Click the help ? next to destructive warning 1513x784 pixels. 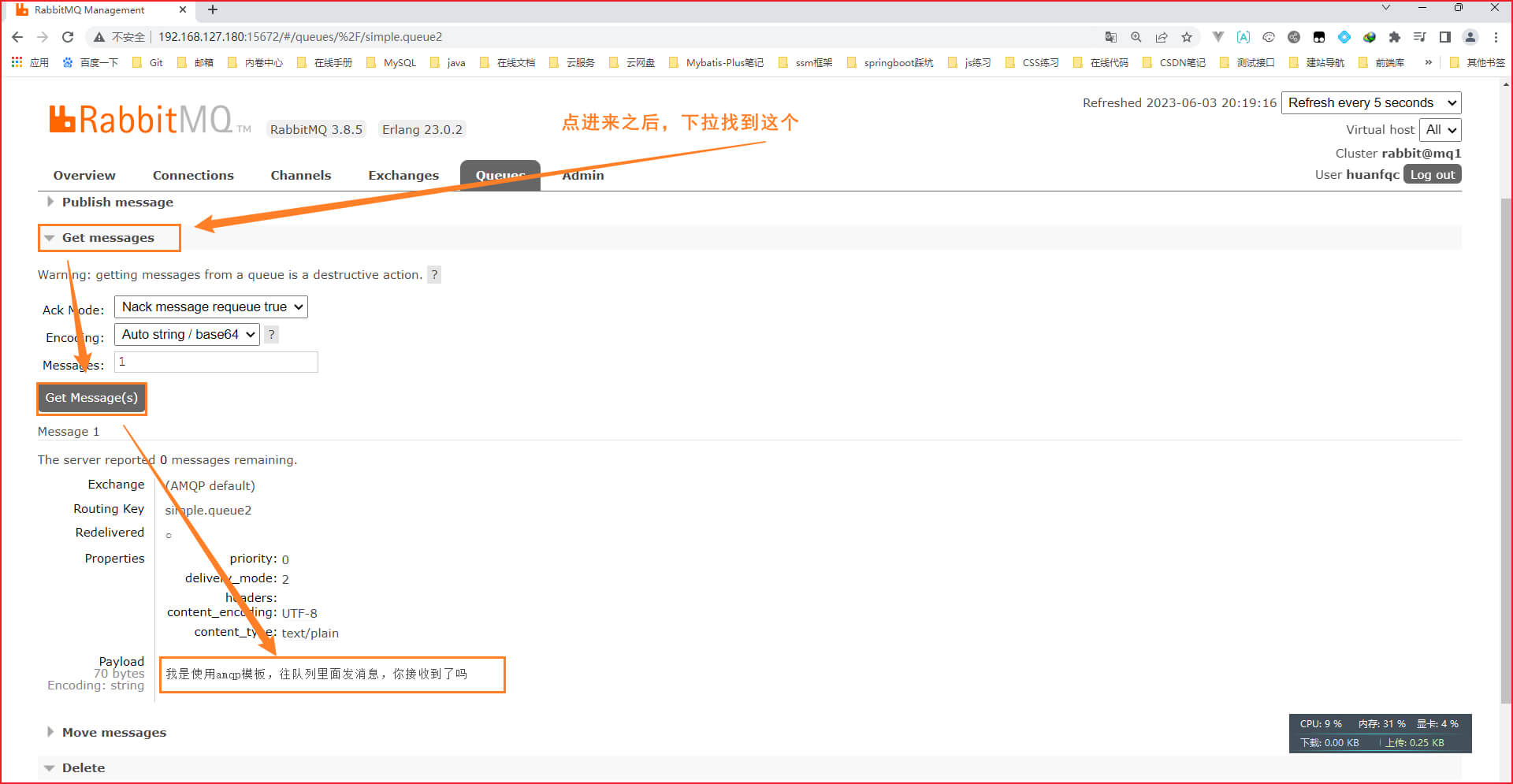pos(434,275)
